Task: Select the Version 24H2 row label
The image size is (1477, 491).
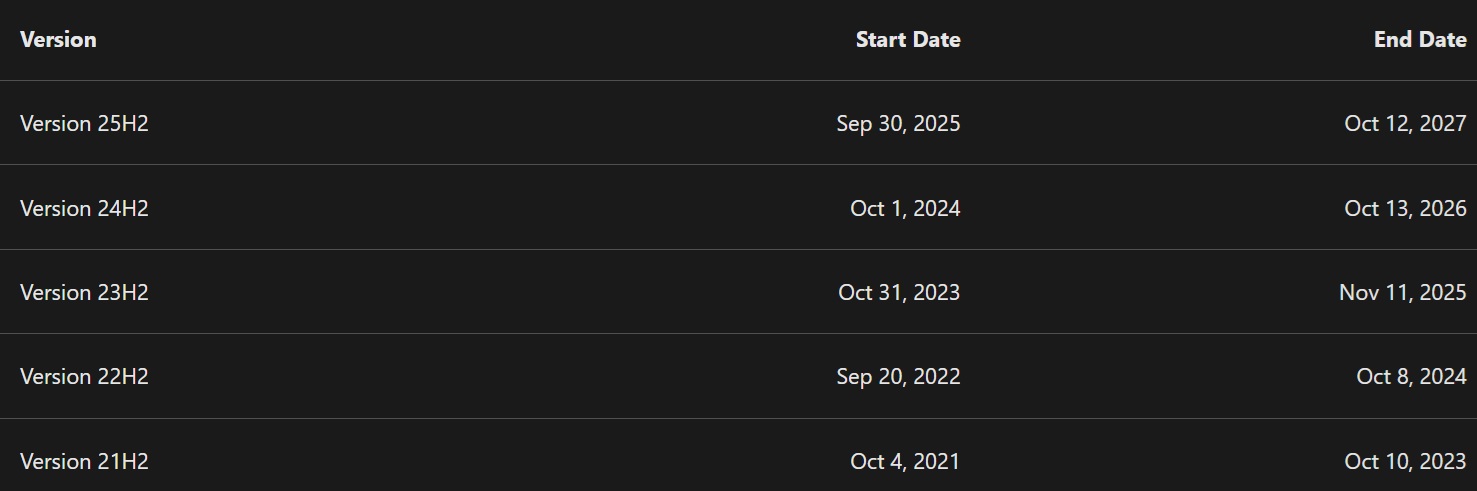Action: 84,208
